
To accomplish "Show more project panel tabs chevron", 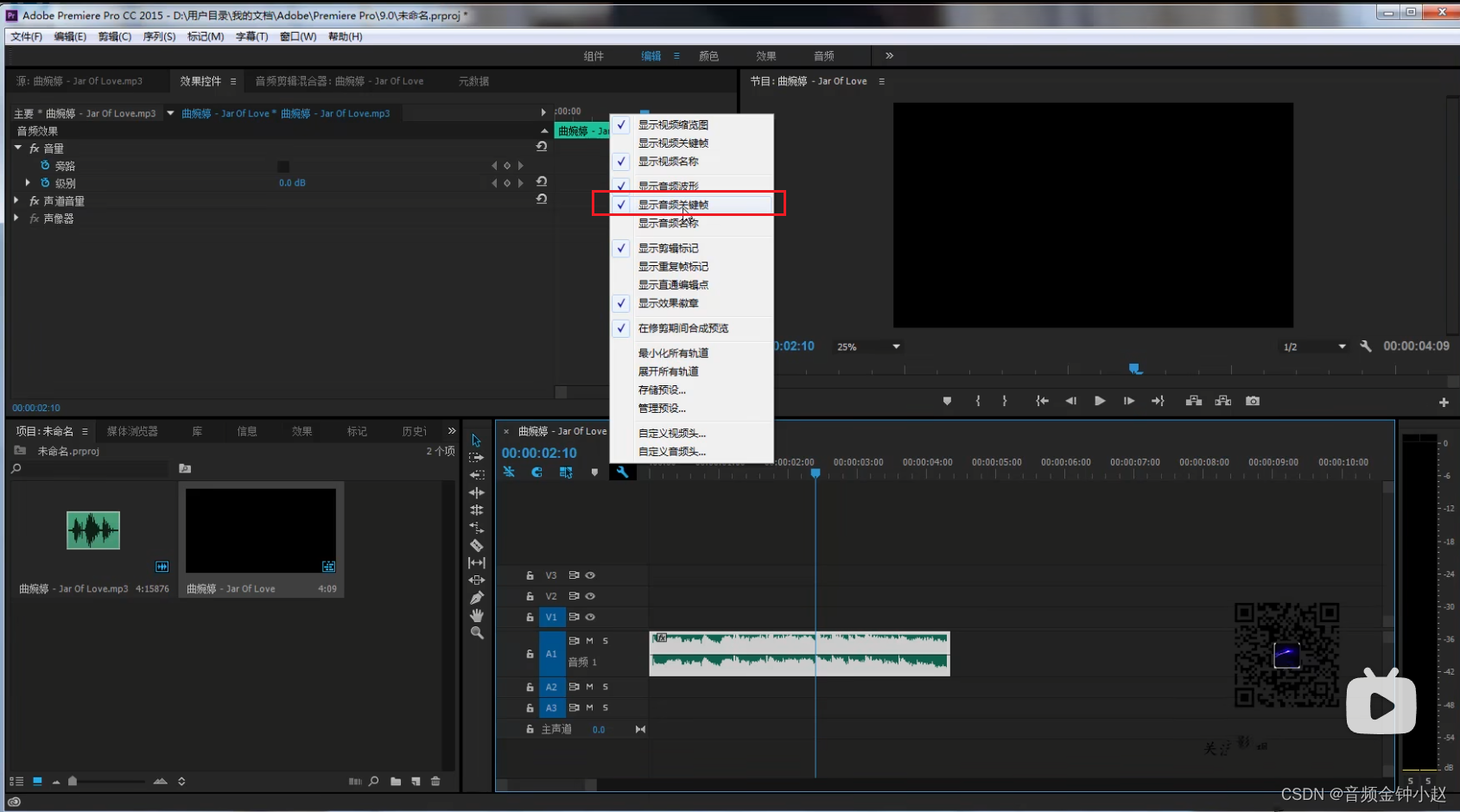I will coord(451,430).
